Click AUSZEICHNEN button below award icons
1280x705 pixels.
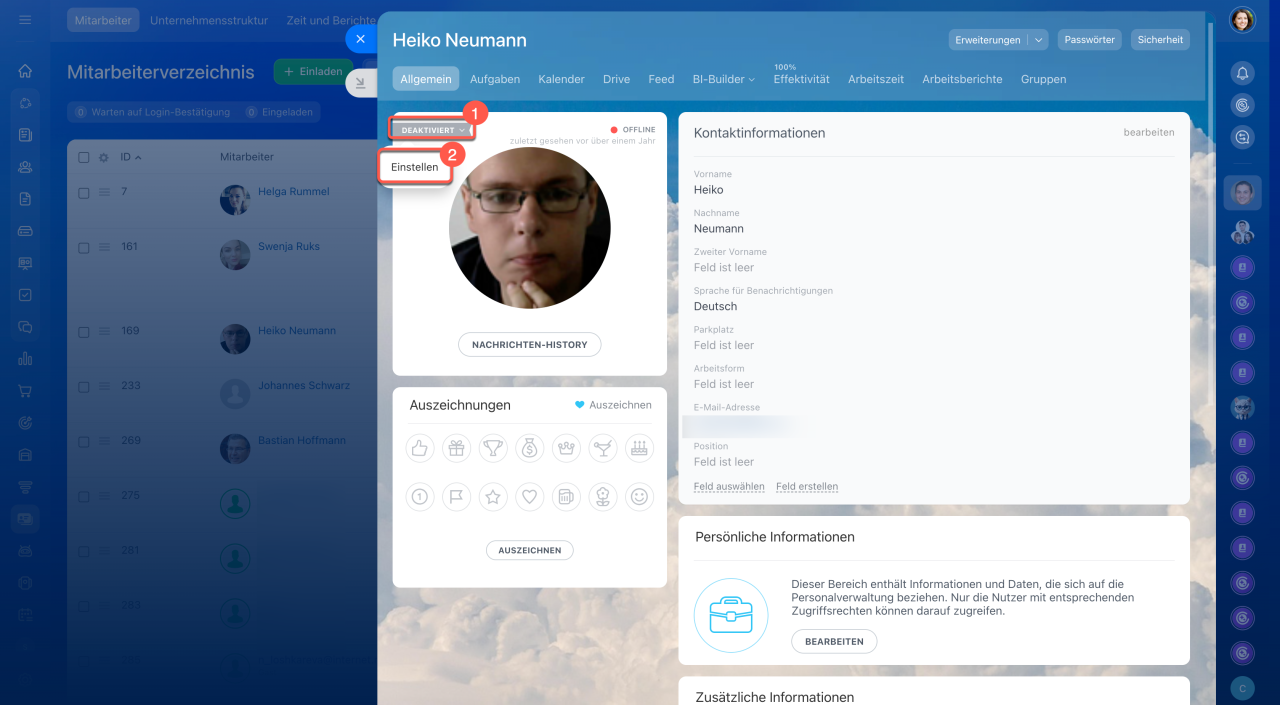tap(530, 550)
